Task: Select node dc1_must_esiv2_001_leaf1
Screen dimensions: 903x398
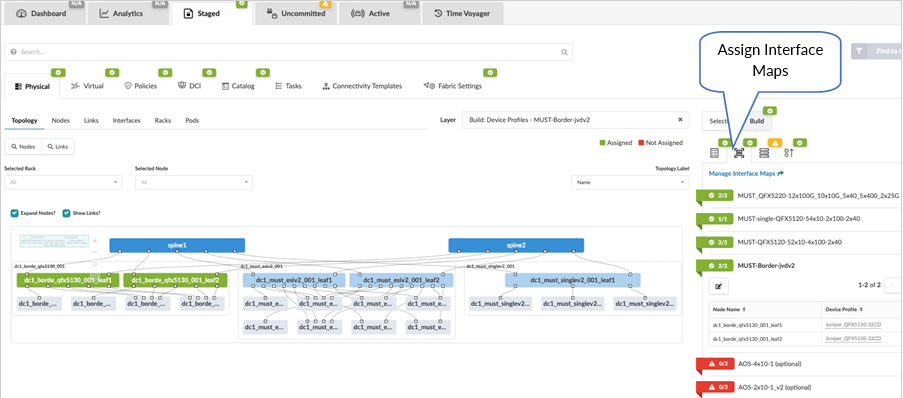Action: point(294,281)
